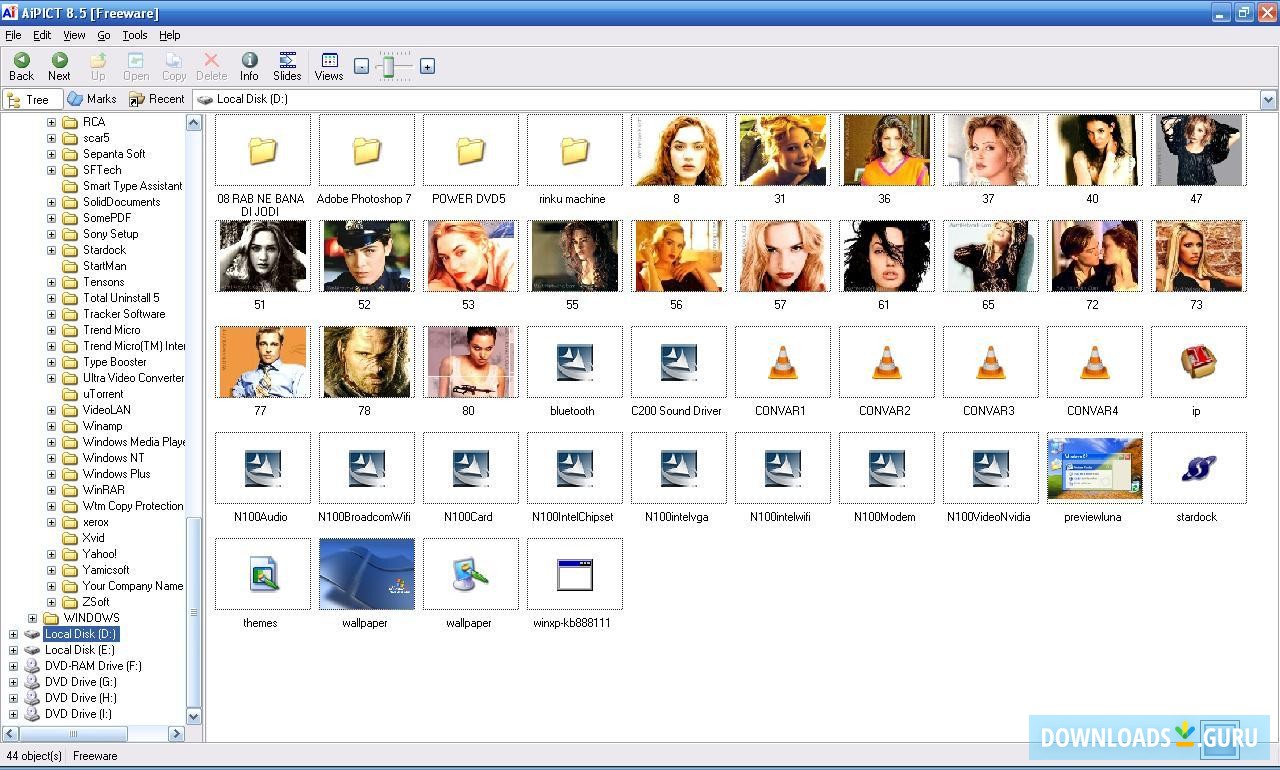The image size is (1280, 770).
Task: Show image Info
Action: tap(249, 66)
